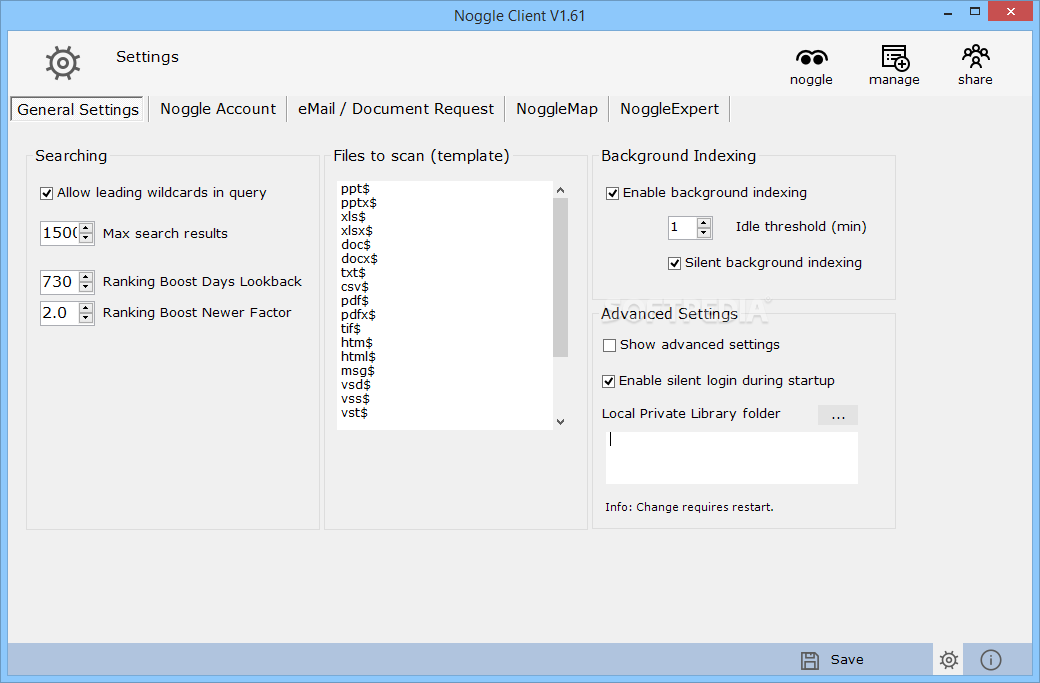Select the xlsx$ entry

pyautogui.click(x=357, y=231)
